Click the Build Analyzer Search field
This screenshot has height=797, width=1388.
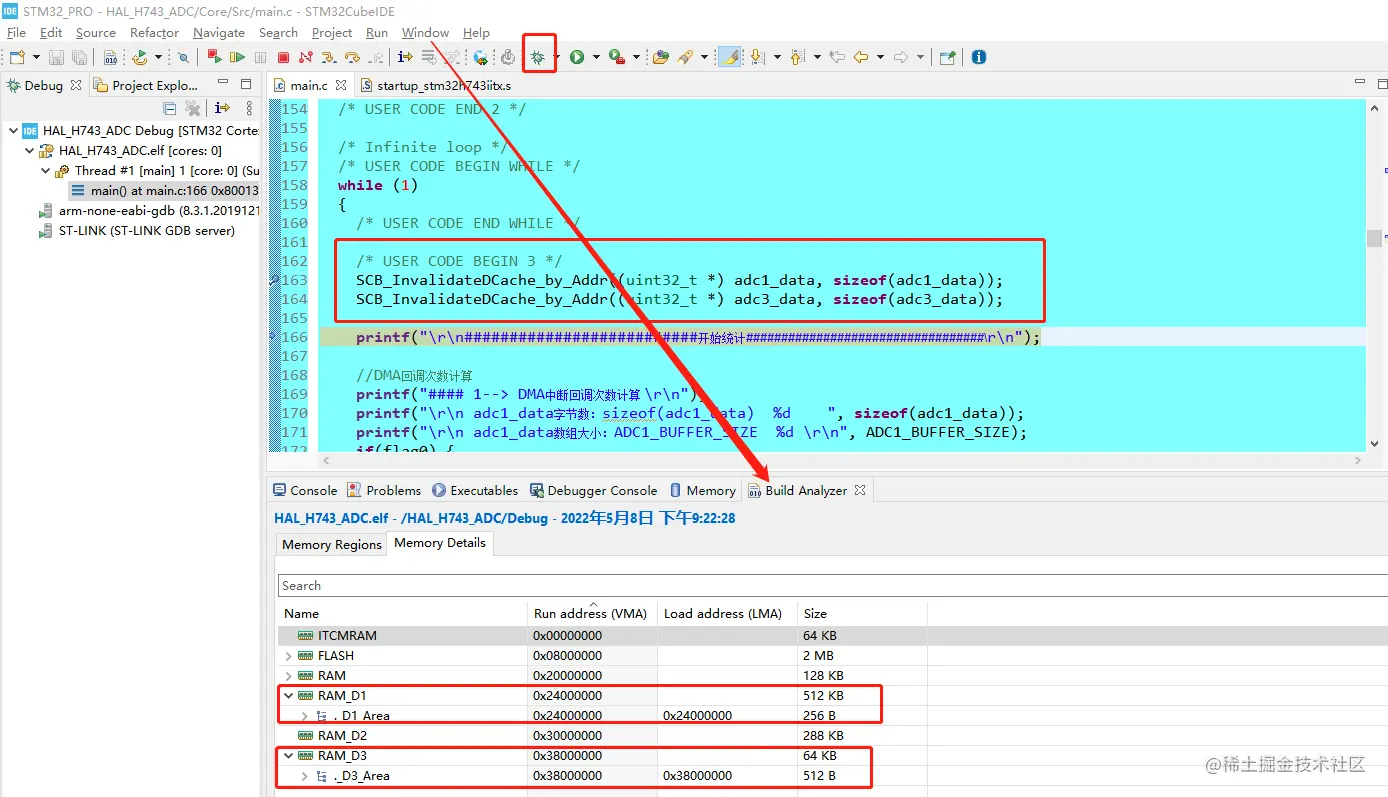[832, 586]
